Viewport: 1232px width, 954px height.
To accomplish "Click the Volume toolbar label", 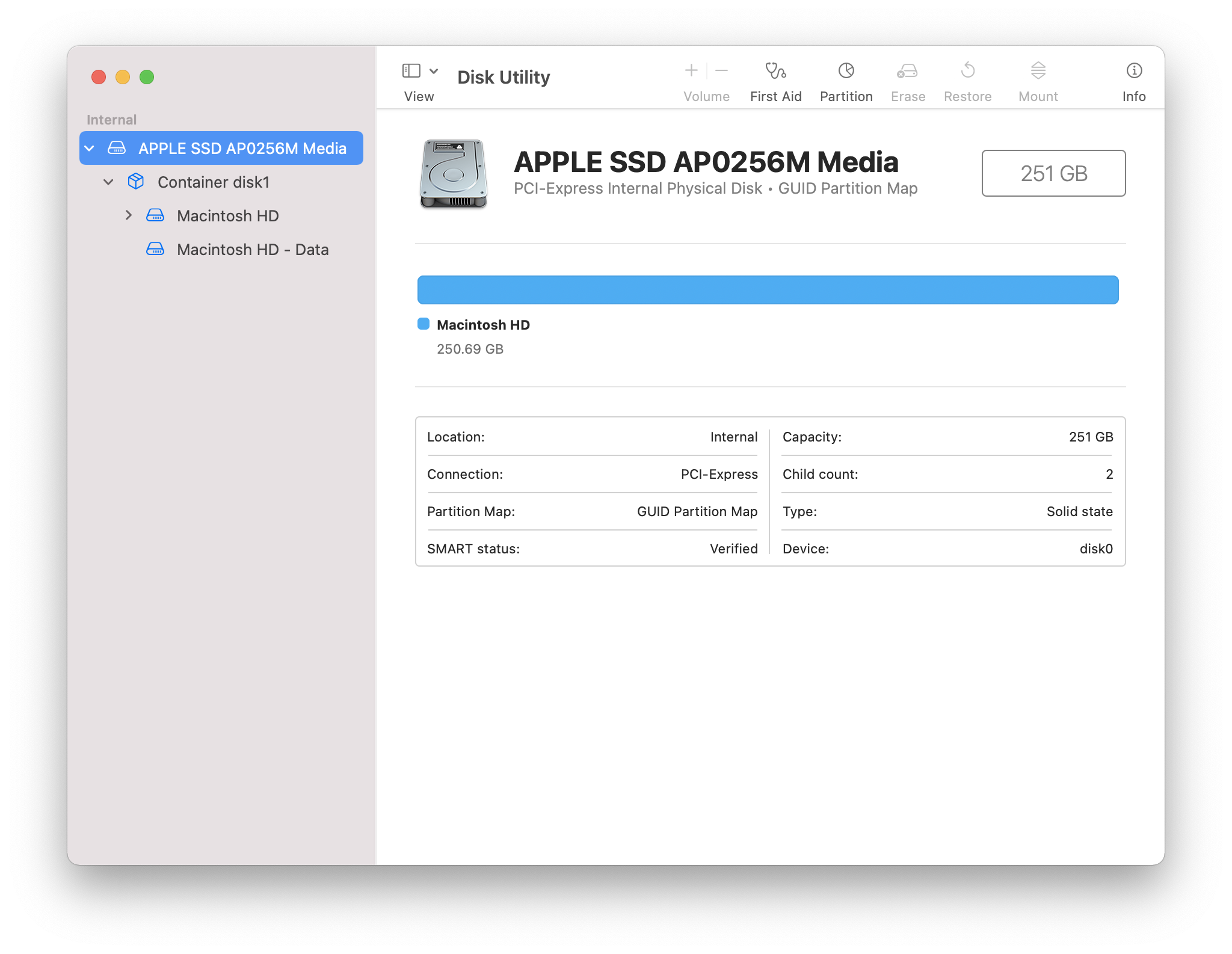I will 706,96.
